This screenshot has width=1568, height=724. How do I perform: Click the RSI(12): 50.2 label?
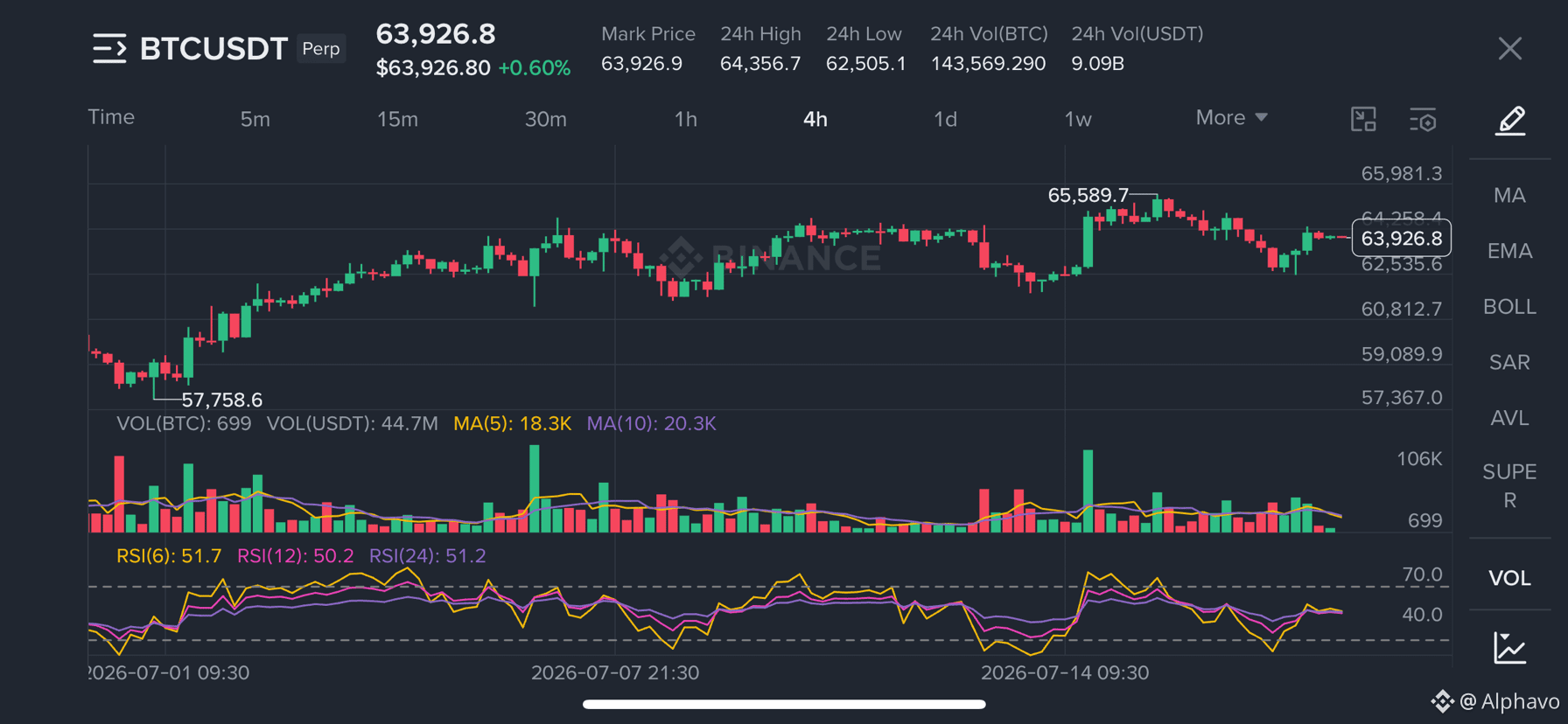point(296,556)
